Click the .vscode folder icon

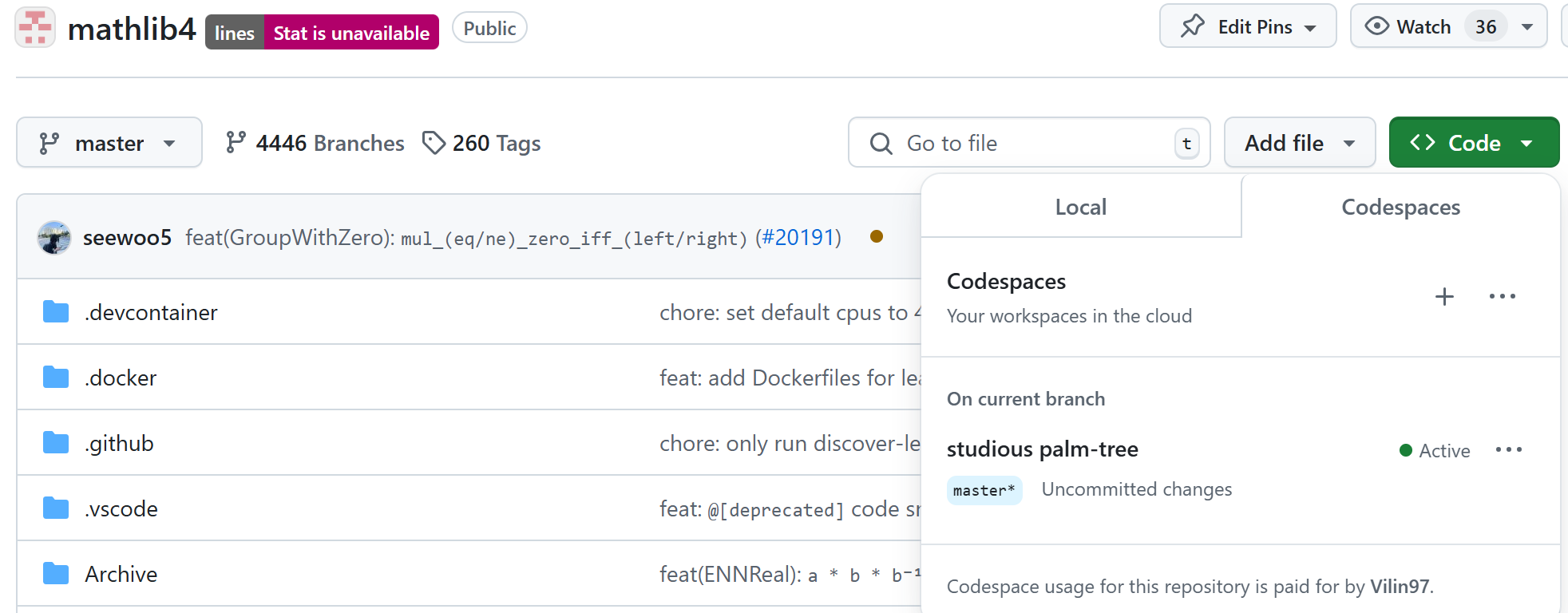pos(56,508)
